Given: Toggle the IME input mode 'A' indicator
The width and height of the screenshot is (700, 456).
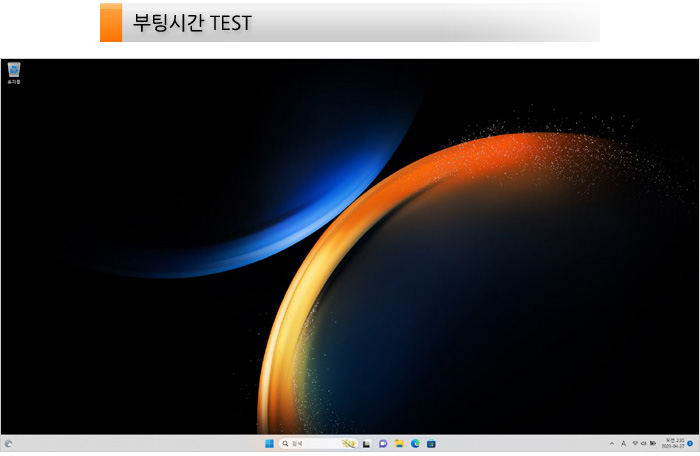Looking at the screenshot, I should click(623, 443).
